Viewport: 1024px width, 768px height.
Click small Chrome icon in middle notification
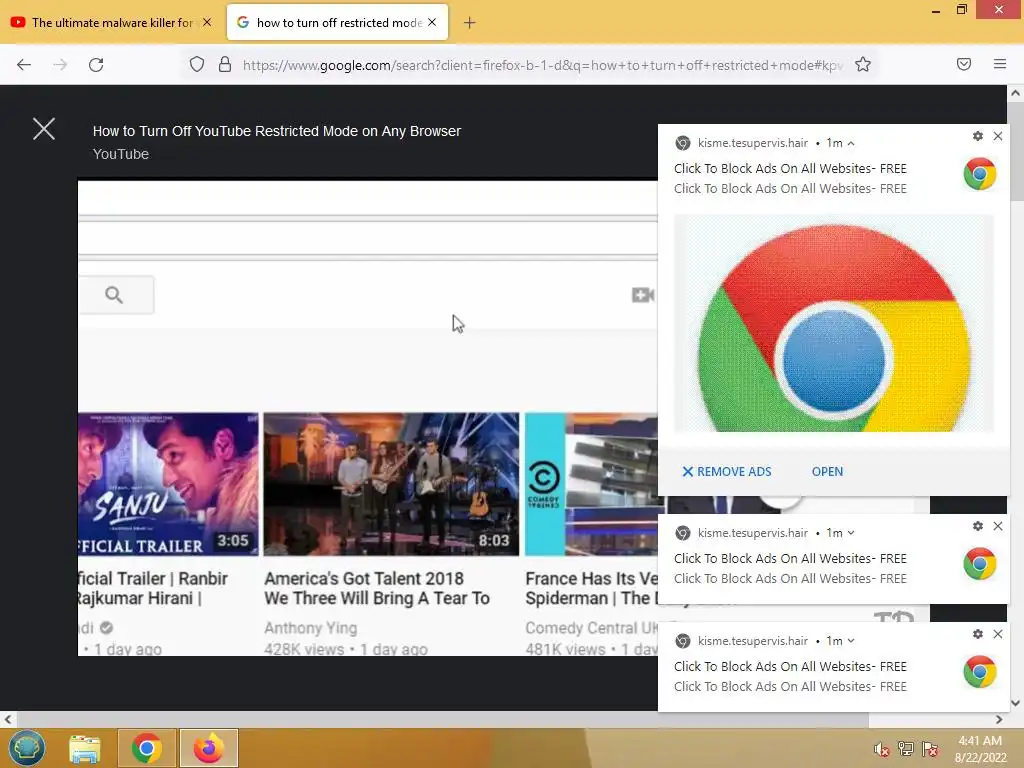coord(980,564)
